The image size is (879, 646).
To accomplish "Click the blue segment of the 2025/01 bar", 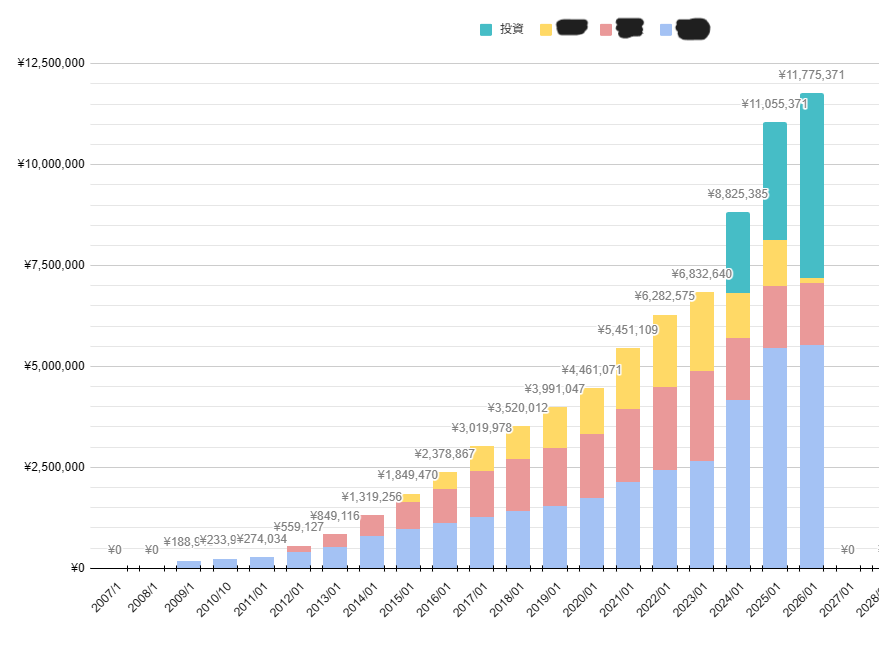I will click(775, 457).
